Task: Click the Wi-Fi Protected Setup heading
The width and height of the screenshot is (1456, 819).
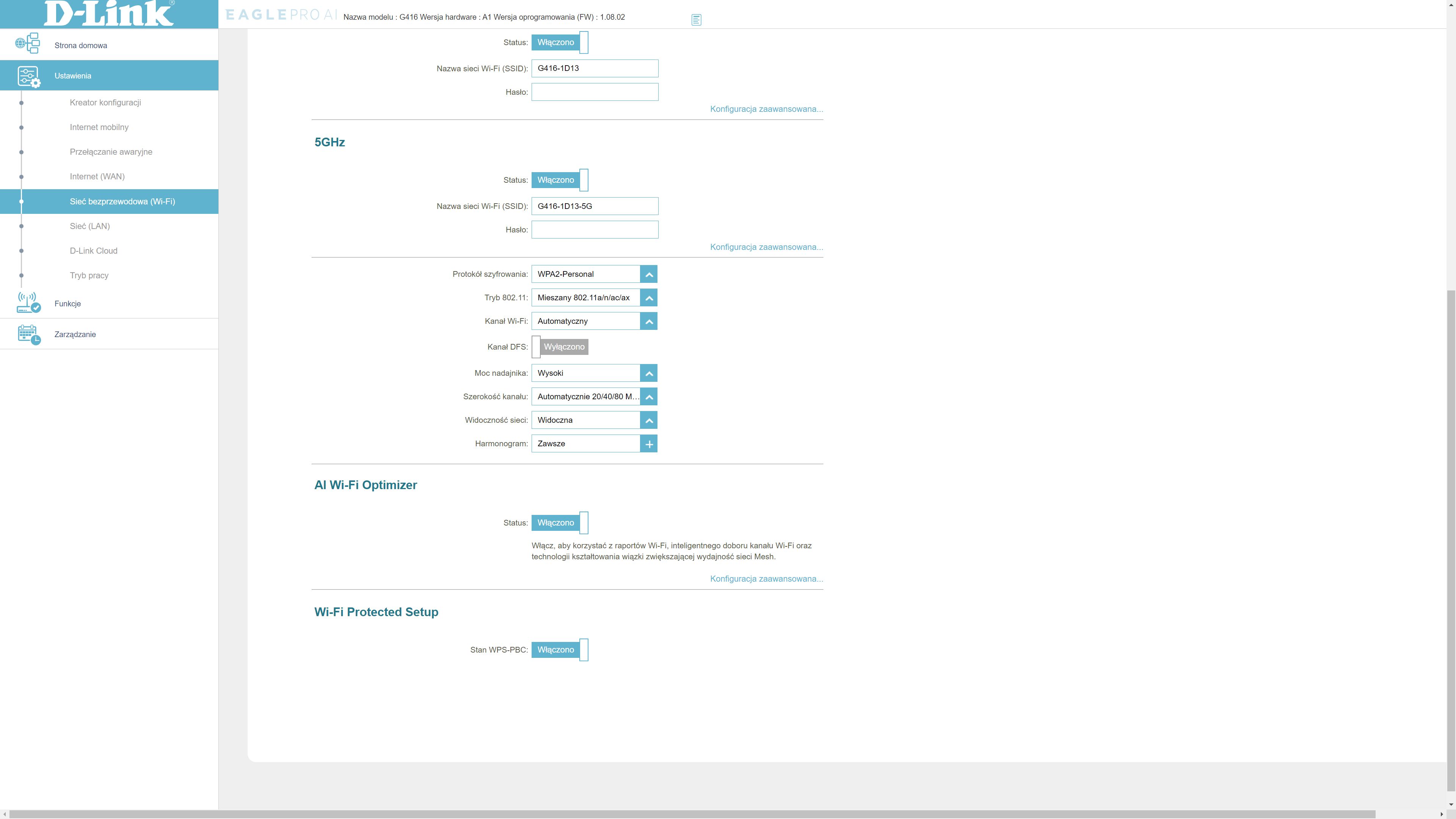Action: 377,612
